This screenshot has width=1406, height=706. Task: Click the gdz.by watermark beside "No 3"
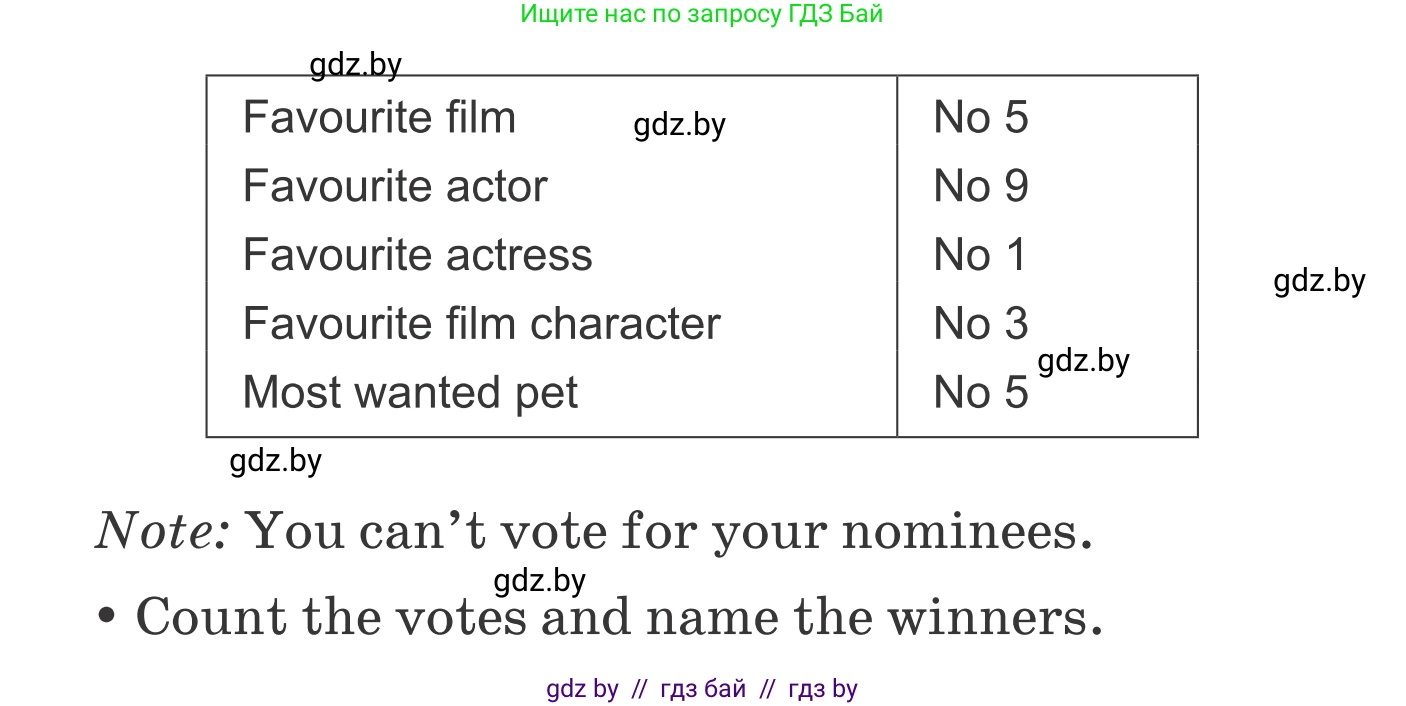1083,361
